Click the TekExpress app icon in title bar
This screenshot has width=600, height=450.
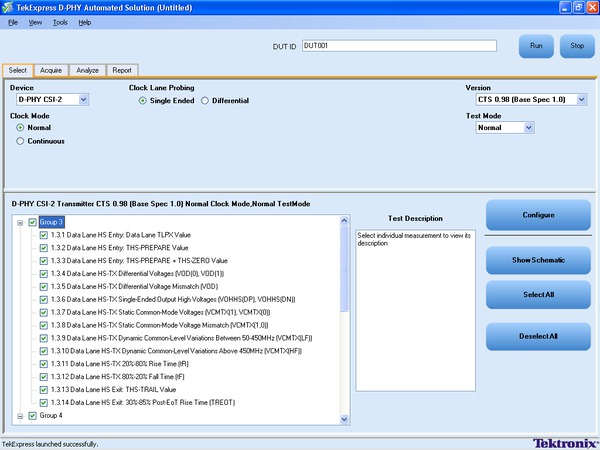click(8, 8)
